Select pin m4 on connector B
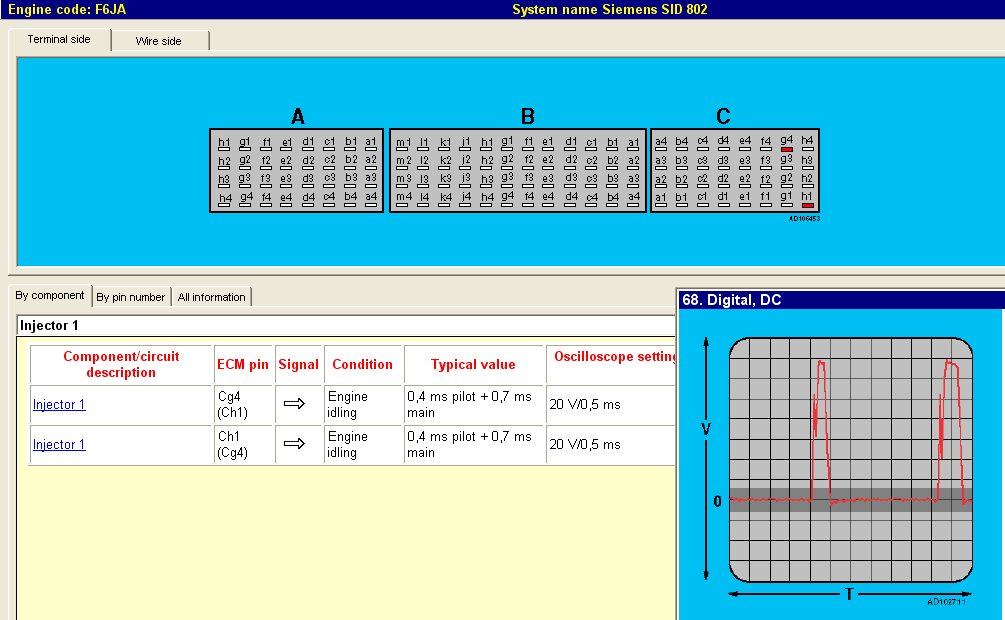Image resolution: width=1005 pixels, height=620 pixels. [403, 199]
